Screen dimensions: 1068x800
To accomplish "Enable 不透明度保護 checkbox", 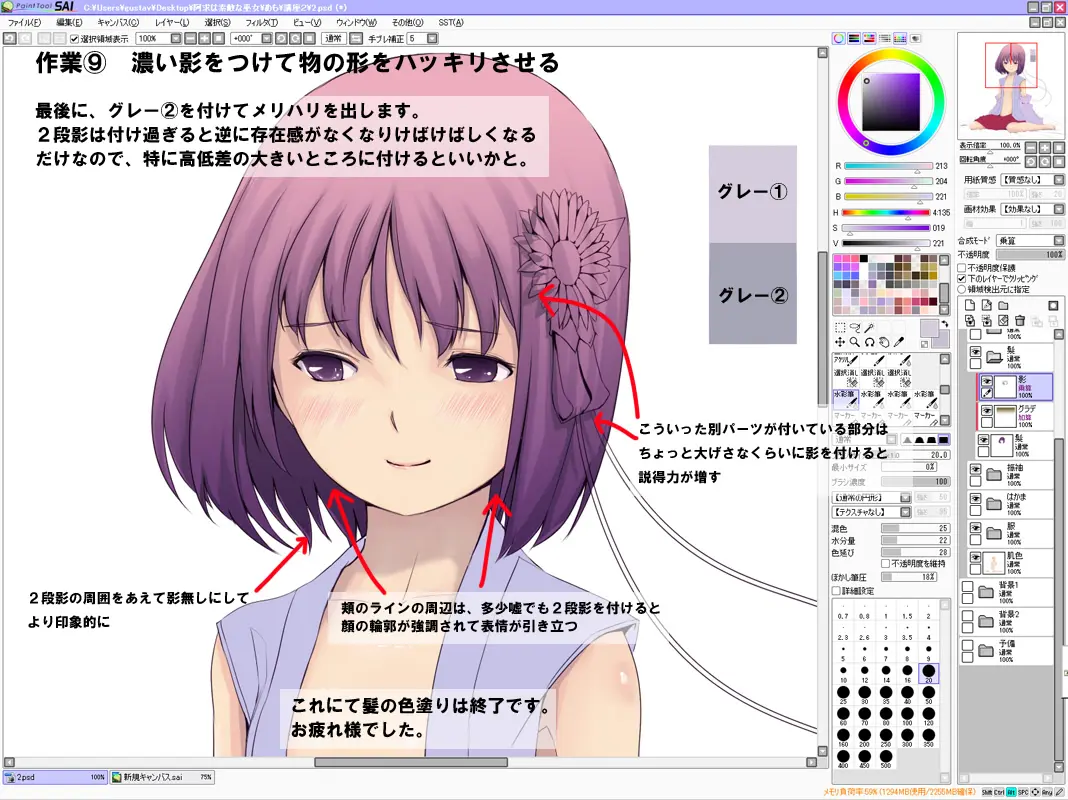I will click(x=962, y=268).
